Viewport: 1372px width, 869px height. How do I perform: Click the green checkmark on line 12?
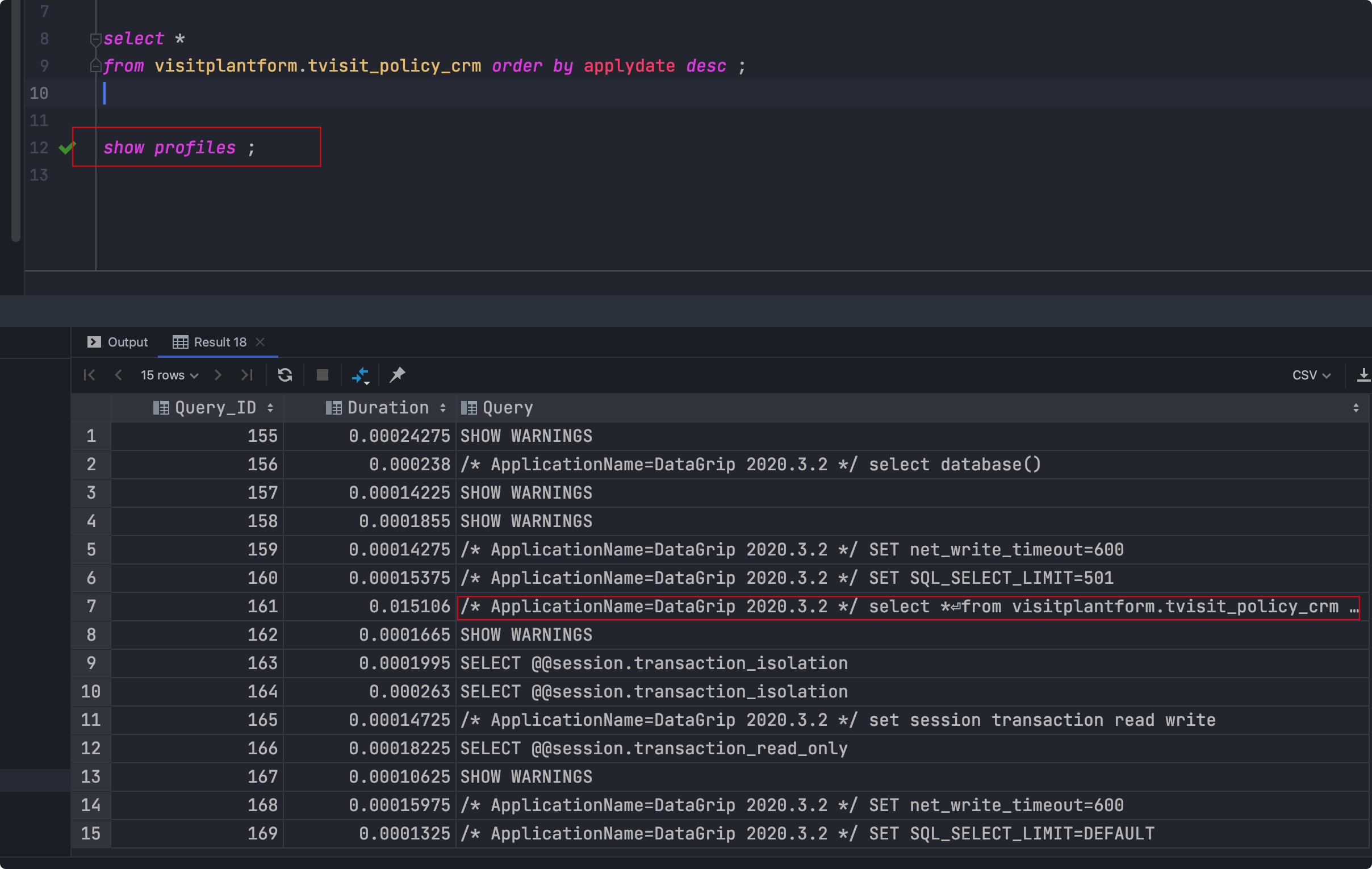pyautogui.click(x=67, y=148)
